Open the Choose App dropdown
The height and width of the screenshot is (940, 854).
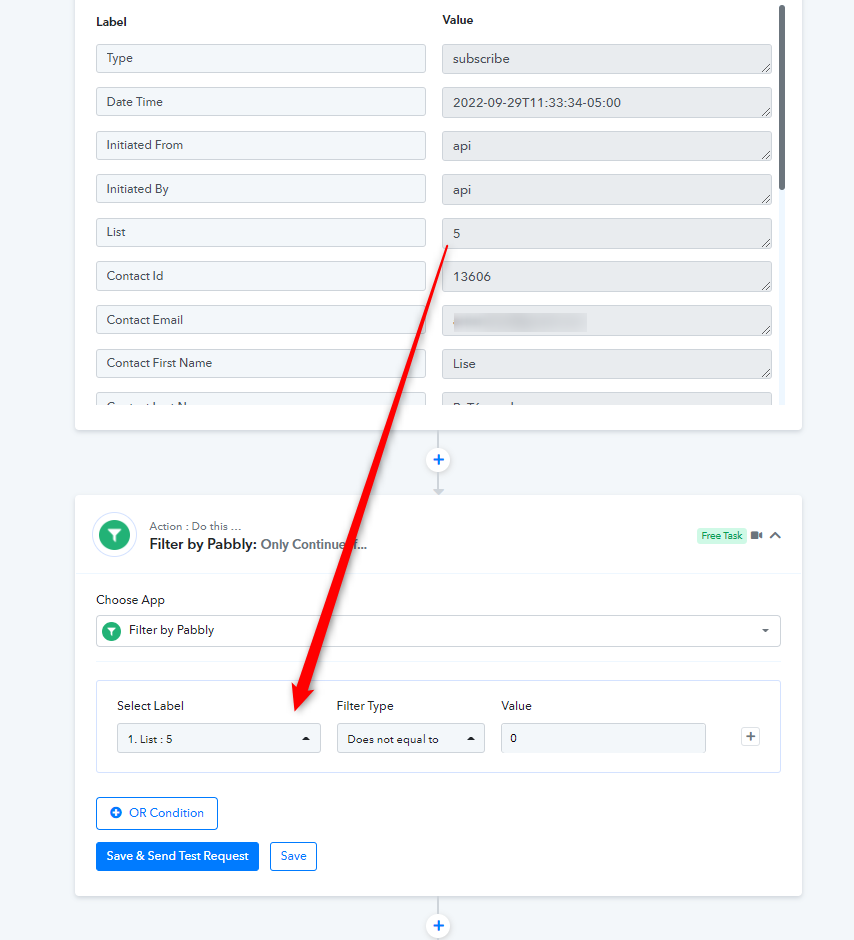pyautogui.click(x=438, y=631)
